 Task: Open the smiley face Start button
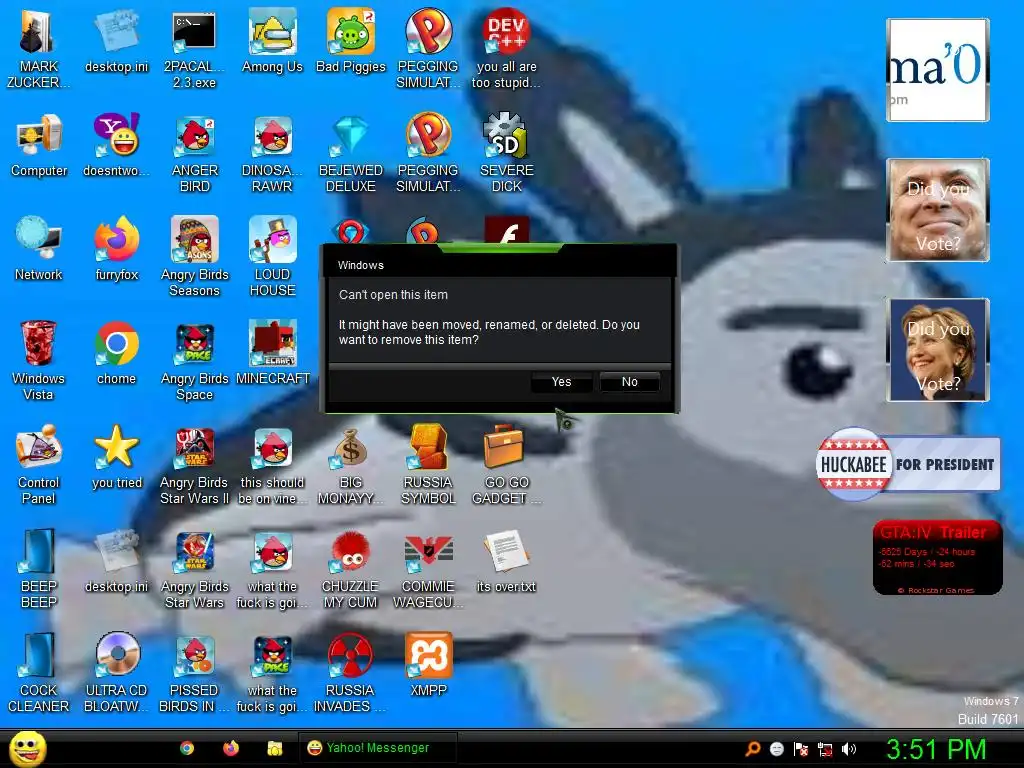(28, 748)
